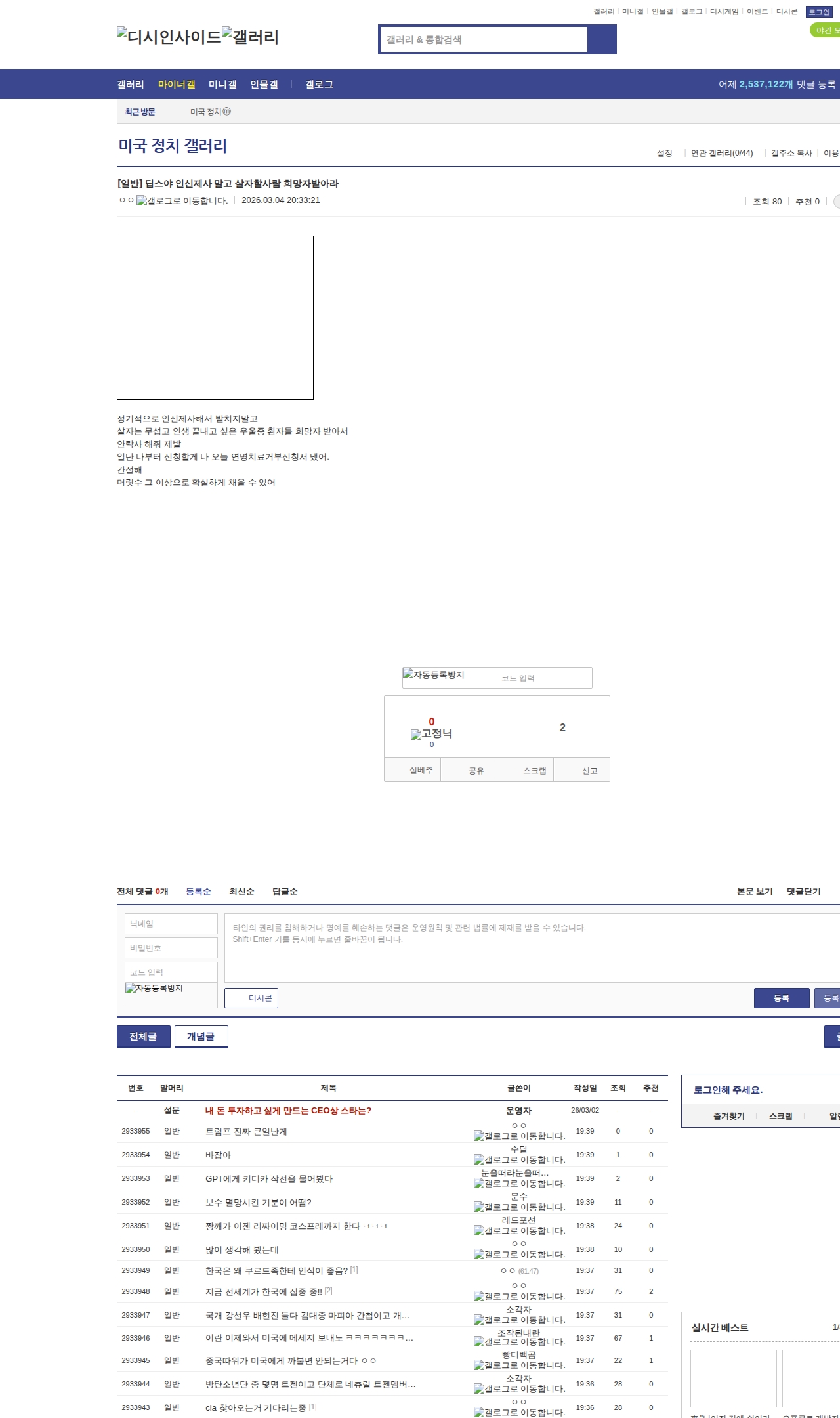
Task: Click 코드 입력 field above the vote box
Action: (x=545, y=678)
